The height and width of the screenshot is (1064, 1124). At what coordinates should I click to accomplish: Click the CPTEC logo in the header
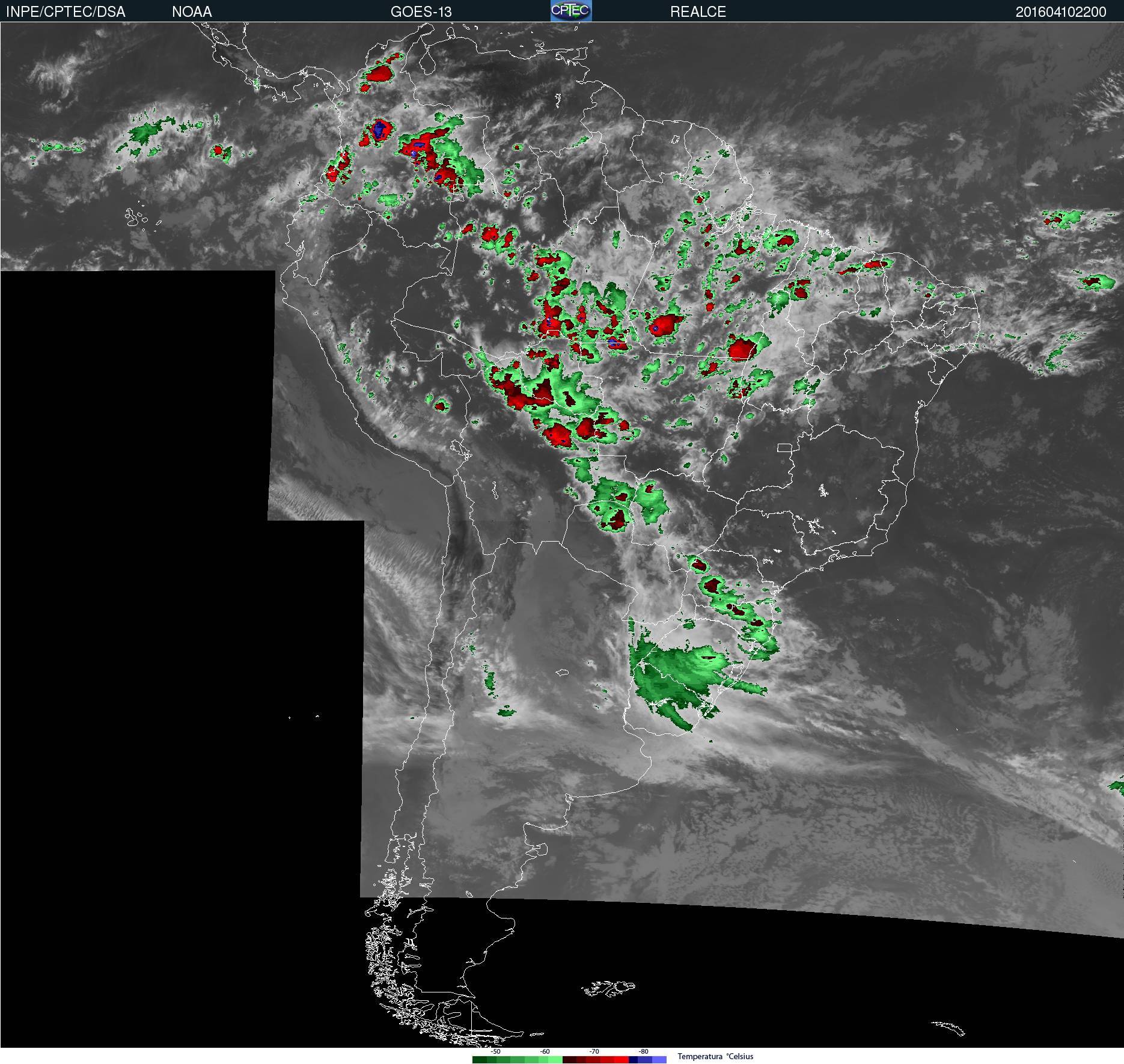click(571, 11)
